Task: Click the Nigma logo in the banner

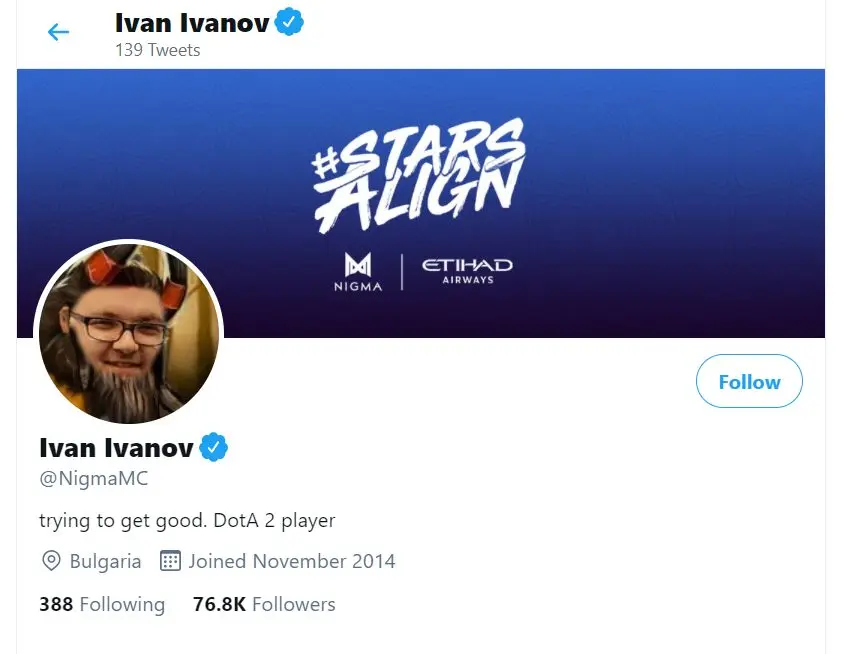Action: coord(358,271)
